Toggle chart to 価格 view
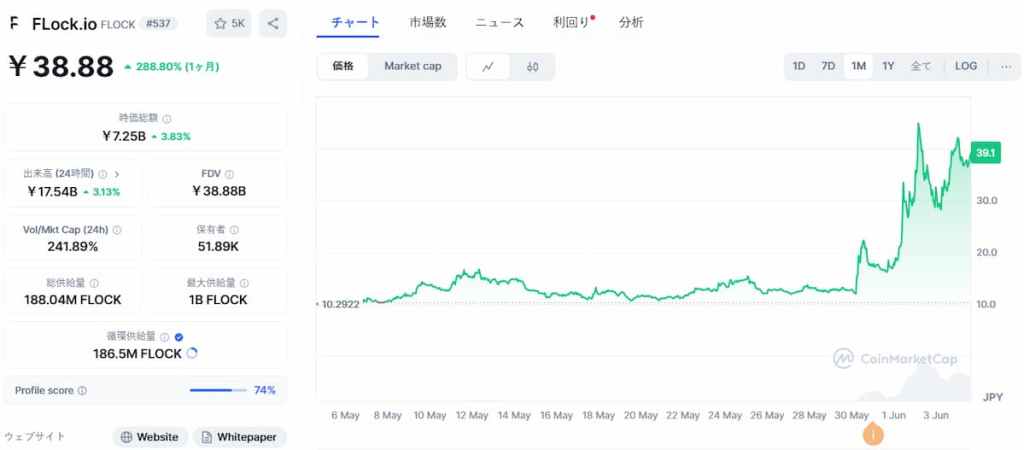Viewport: 1024px width, 450px height. click(343, 67)
